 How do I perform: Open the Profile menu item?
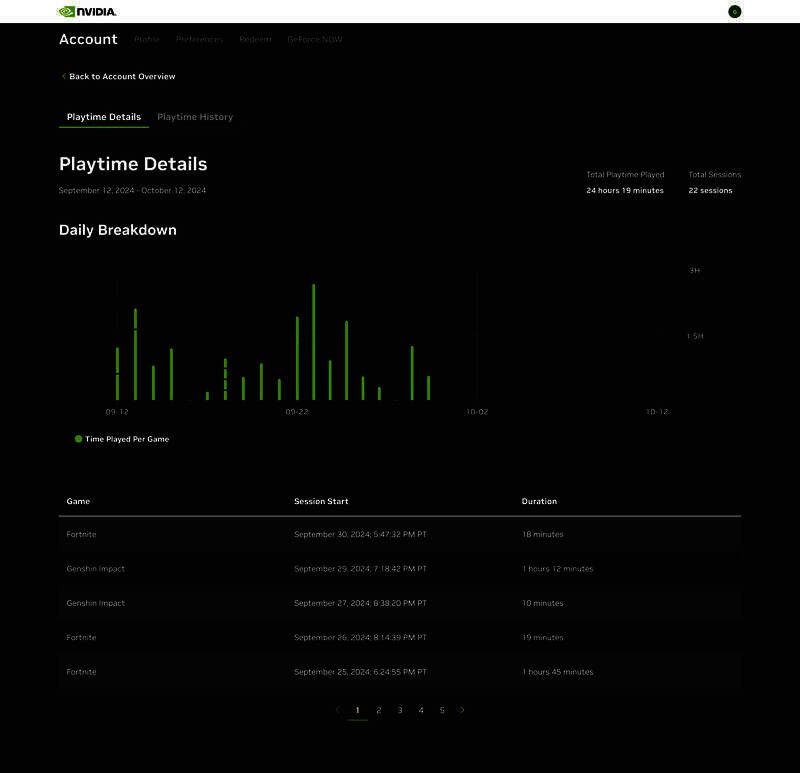click(146, 39)
